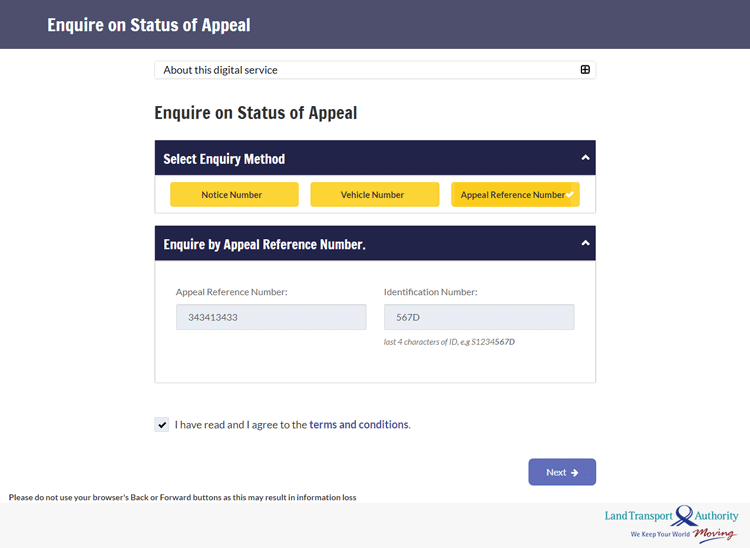750x548 pixels.
Task: Click the 'Select Enquiry Method' header text
Action: 224,159
